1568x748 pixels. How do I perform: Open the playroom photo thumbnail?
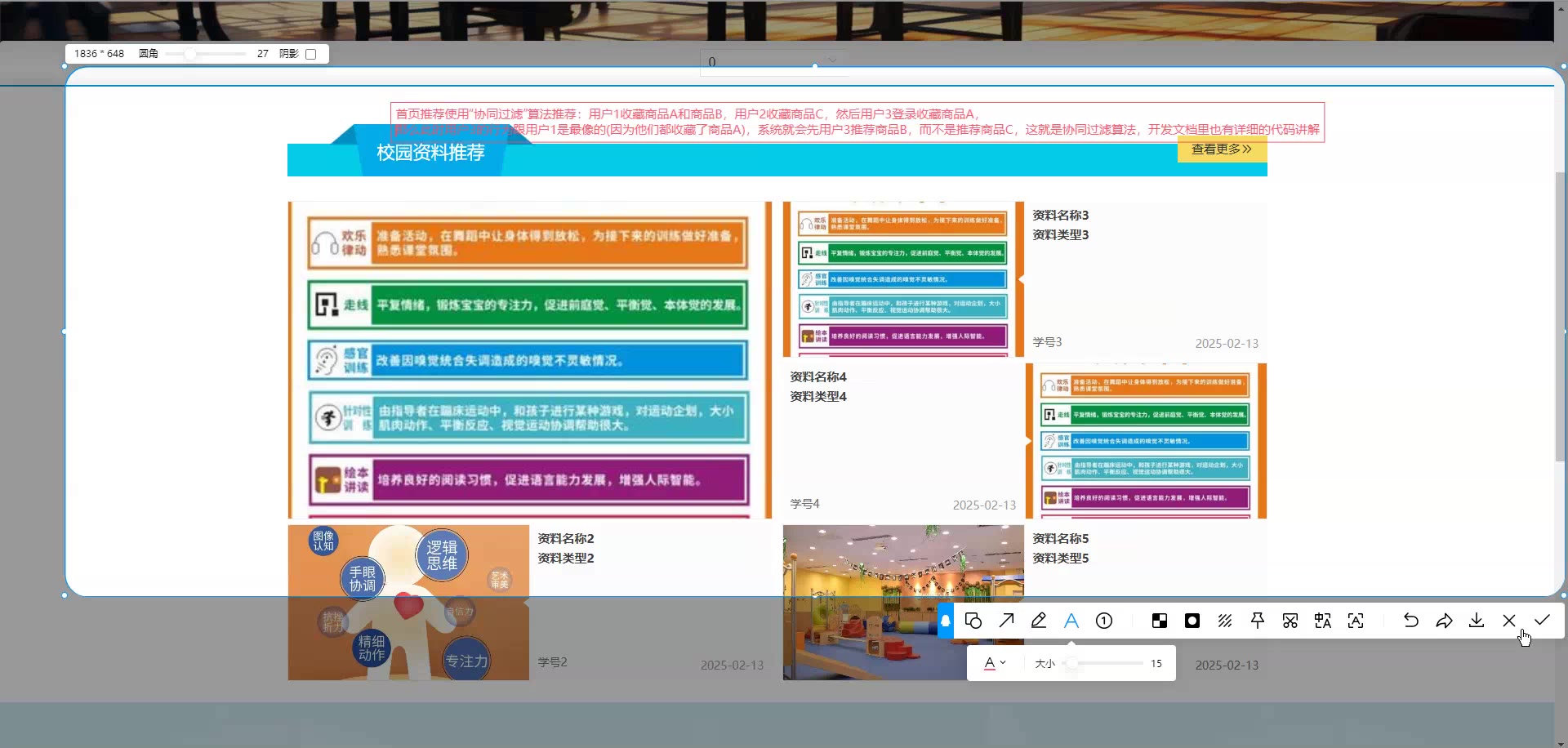[x=903, y=603]
